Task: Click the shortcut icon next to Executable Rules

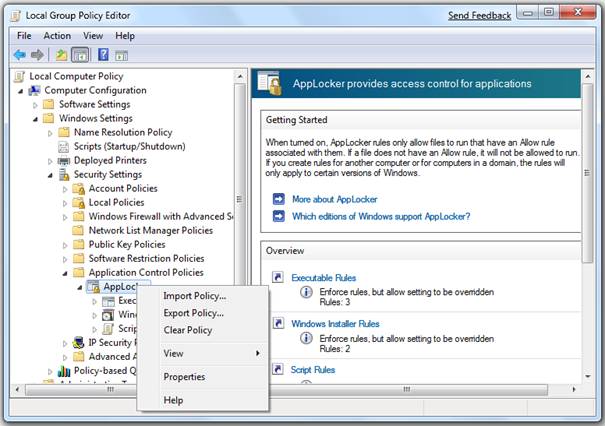Action: point(278,277)
